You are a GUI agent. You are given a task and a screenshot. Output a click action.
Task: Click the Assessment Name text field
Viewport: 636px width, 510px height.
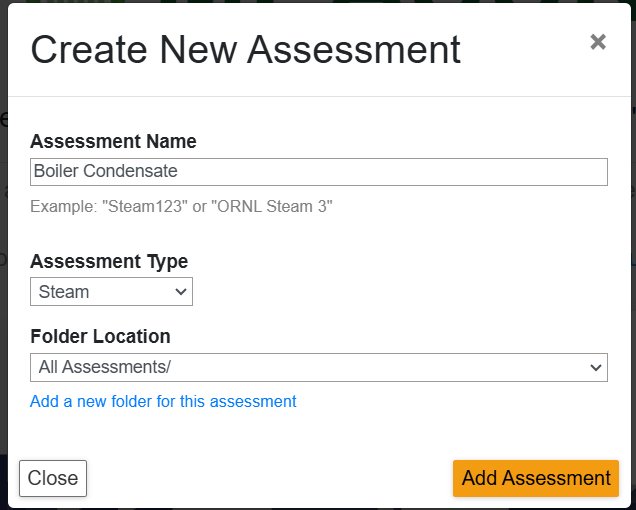tap(319, 172)
